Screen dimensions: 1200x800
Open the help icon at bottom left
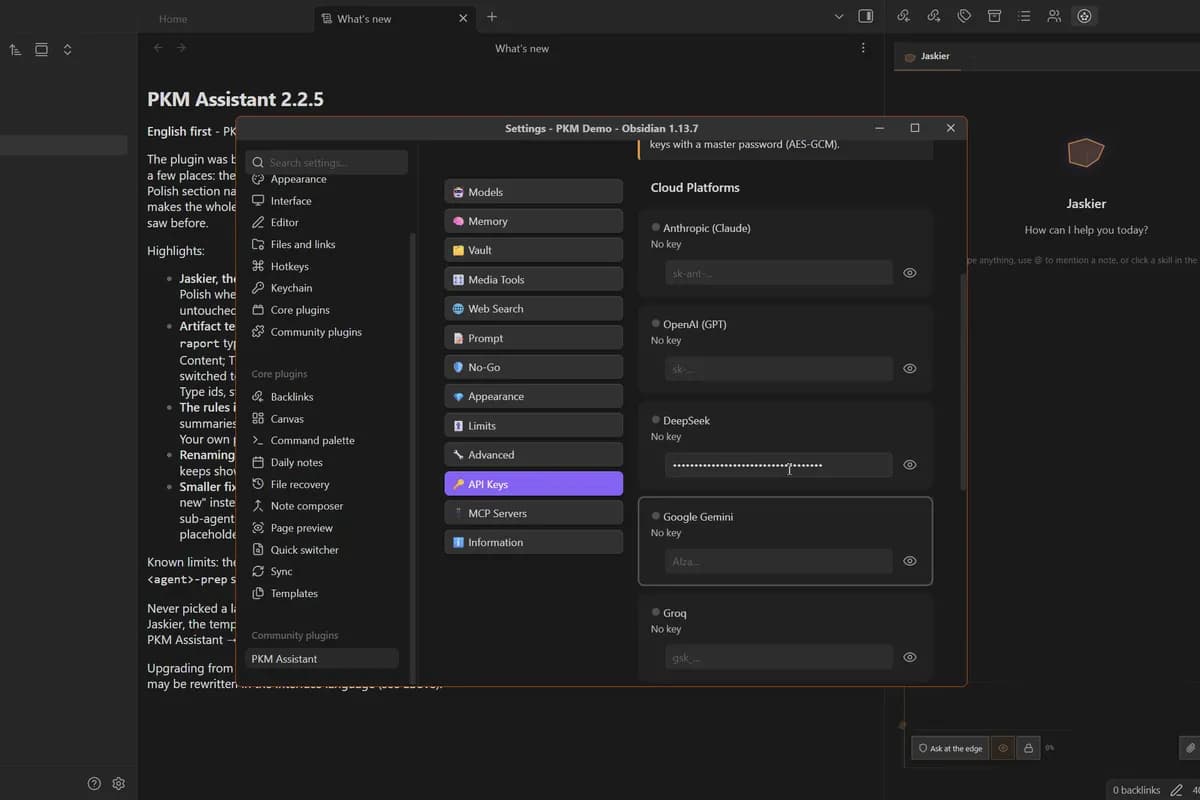94,783
